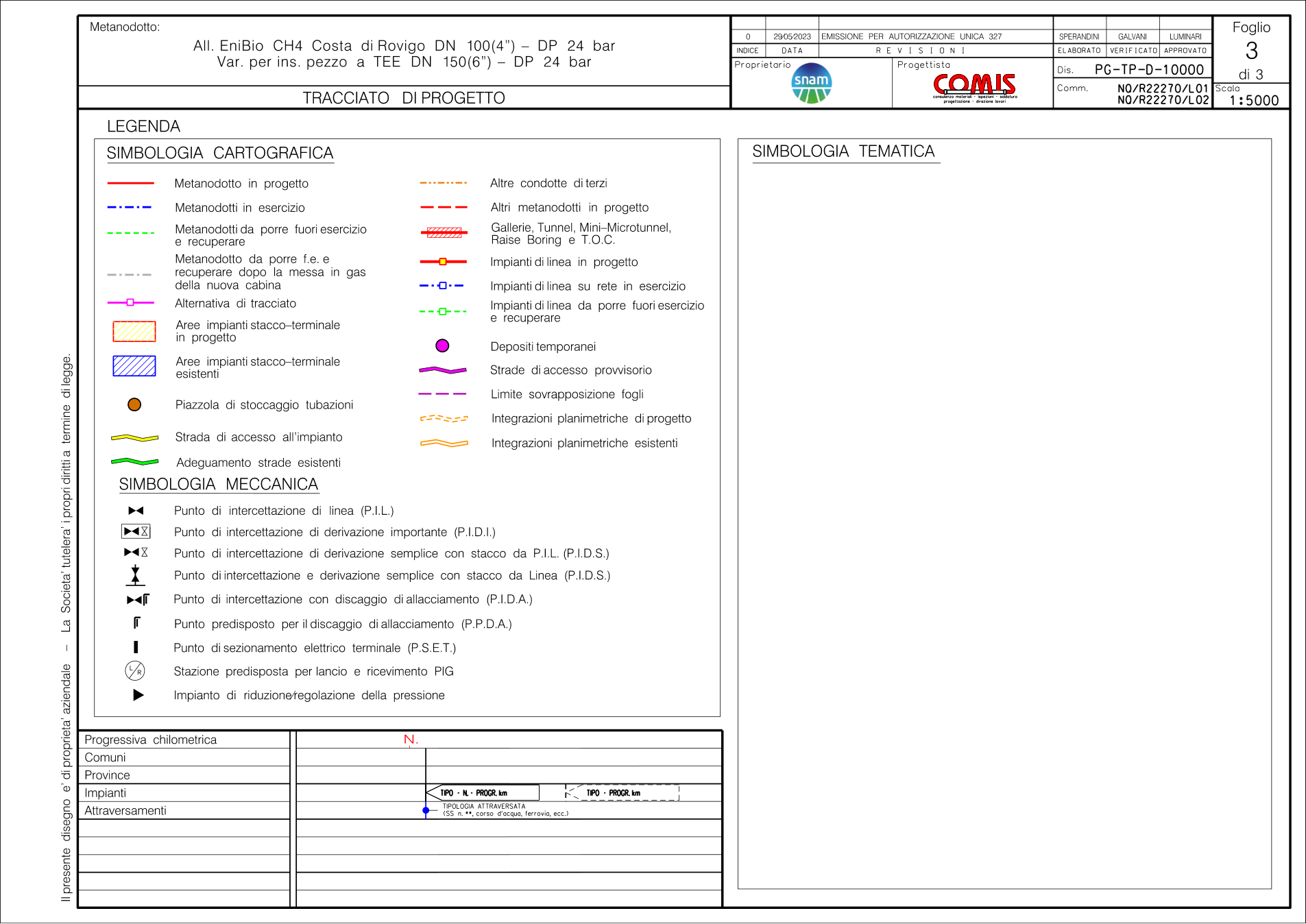Click the Gallerie, Tunnel hatched red symbol
1306x924 pixels.
tap(444, 233)
